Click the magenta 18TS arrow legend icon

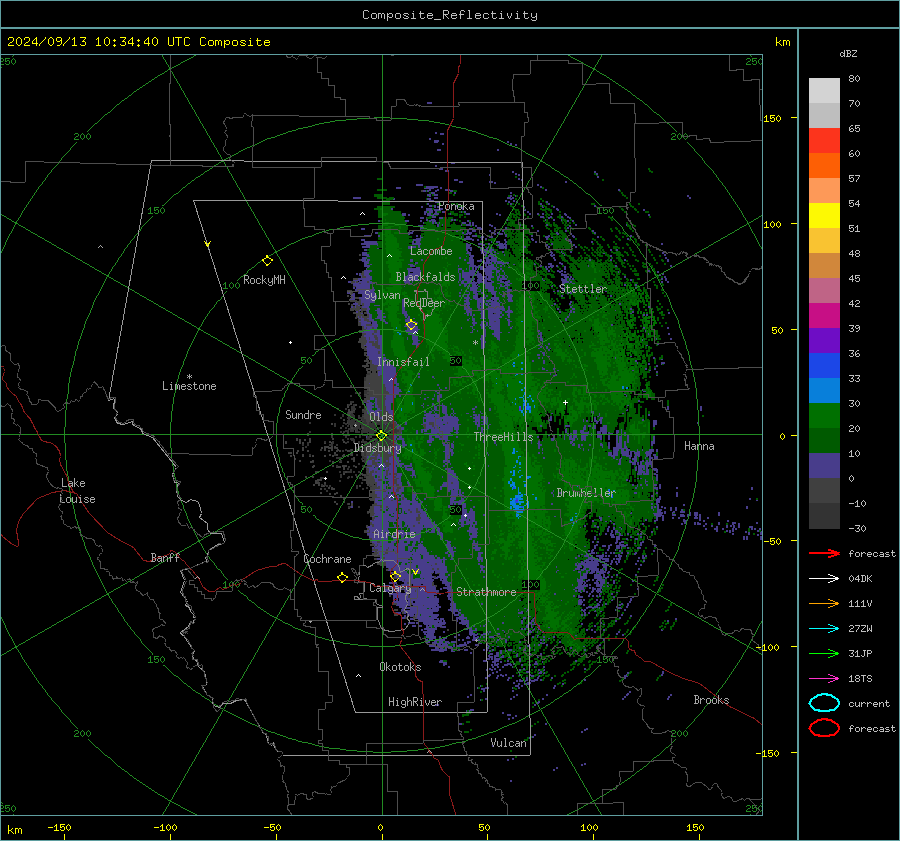pos(824,679)
